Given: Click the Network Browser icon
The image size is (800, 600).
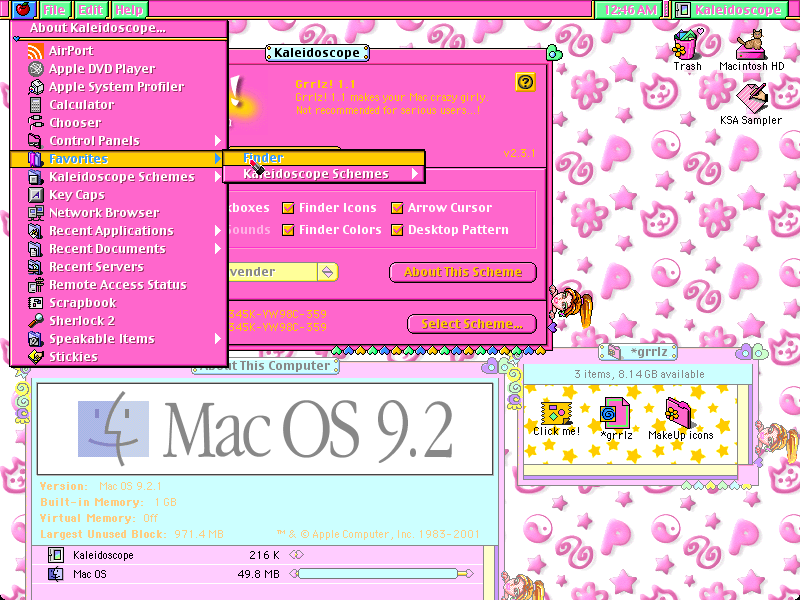Looking at the screenshot, I should pos(35,213).
